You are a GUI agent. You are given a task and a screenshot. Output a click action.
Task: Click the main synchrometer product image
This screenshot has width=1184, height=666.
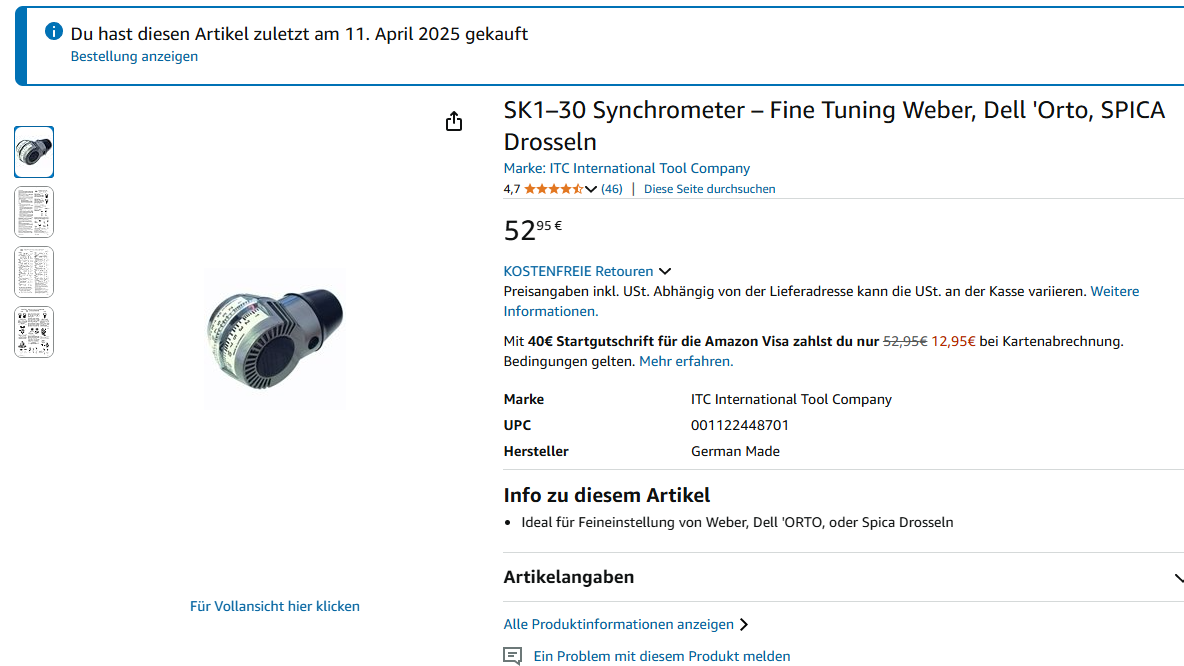pyautogui.click(x=275, y=340)
